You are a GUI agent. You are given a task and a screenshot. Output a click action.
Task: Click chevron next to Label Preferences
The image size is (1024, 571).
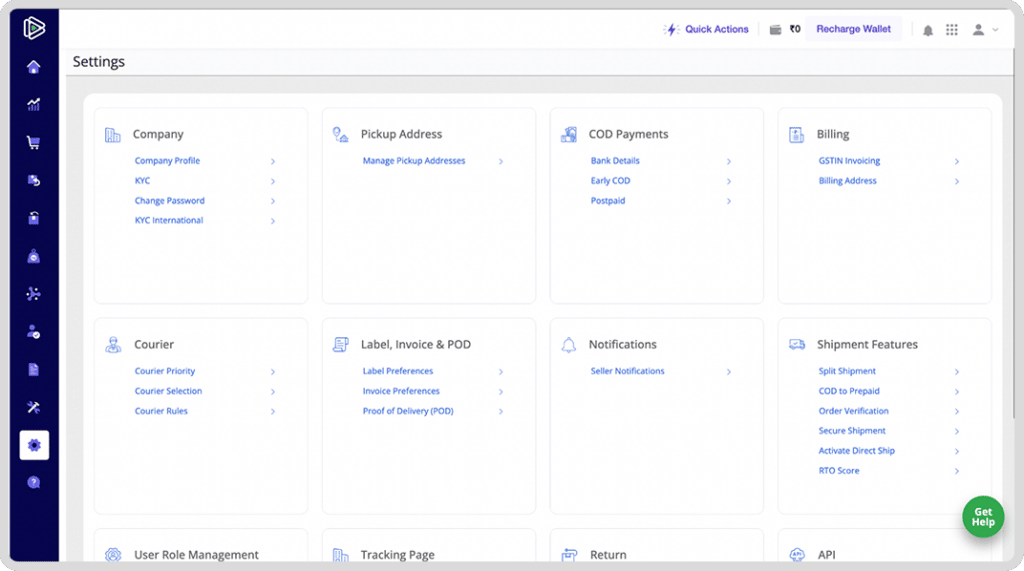[x=501, y=372]
